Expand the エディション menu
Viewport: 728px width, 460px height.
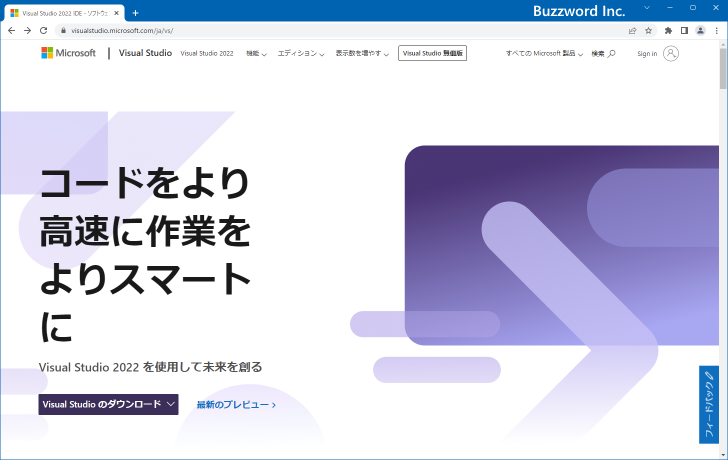pyautogui.click(x=301, y=53)
